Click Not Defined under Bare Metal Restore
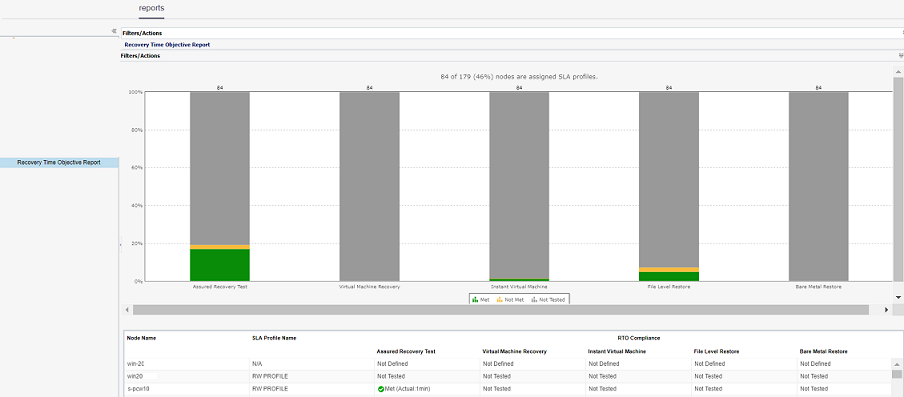This screenshot has height=397, width=904. click(x=815, y=364)
